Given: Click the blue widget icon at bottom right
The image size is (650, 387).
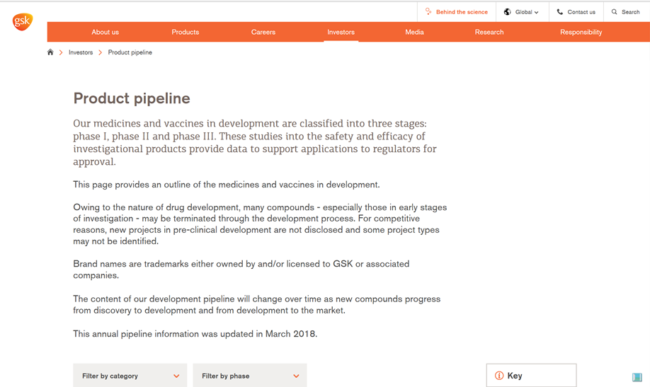Looking at the screenshot, I should 637,377.
